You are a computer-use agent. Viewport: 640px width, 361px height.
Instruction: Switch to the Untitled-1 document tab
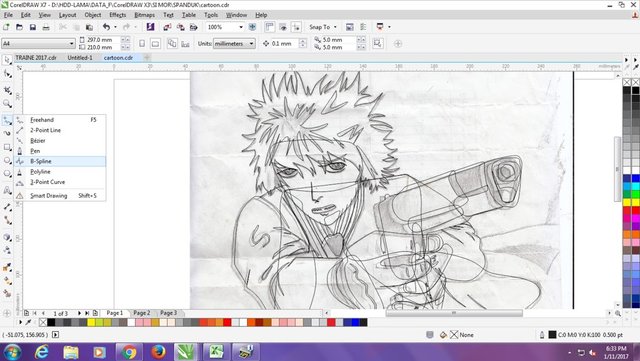point(80,58)
